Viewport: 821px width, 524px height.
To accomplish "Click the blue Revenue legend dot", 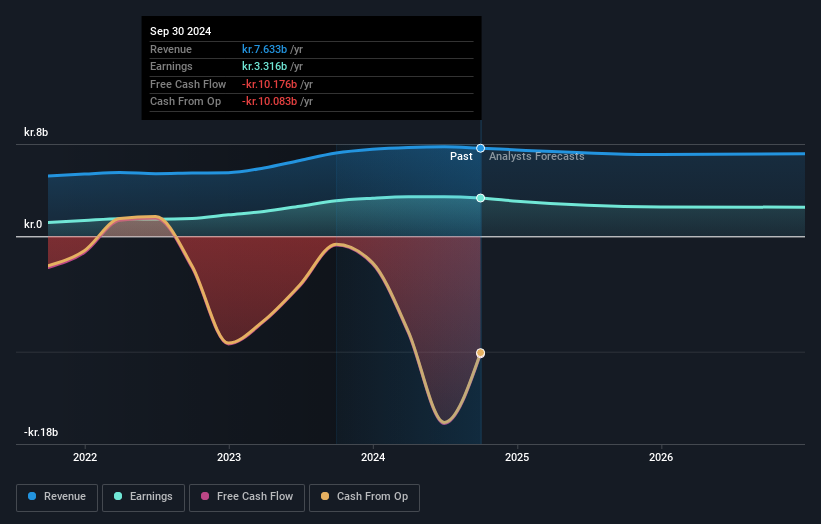I will (x=32, y=496).
